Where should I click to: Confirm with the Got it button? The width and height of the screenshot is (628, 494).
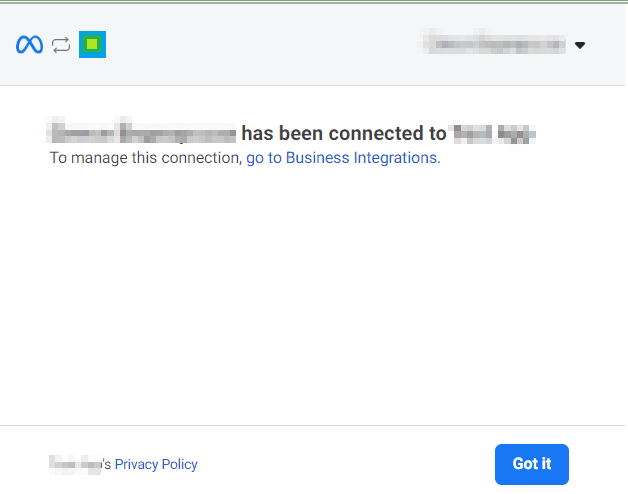(x=531, y=464)
